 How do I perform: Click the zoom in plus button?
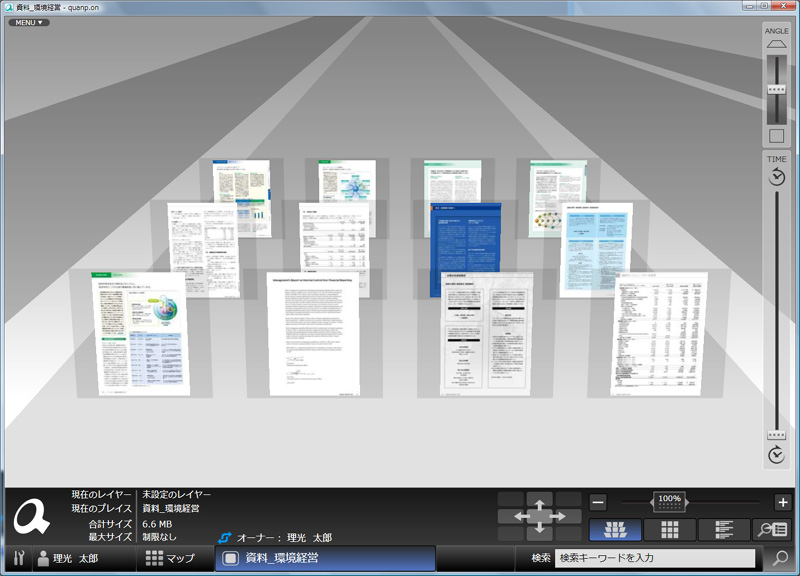pos(782,502)
